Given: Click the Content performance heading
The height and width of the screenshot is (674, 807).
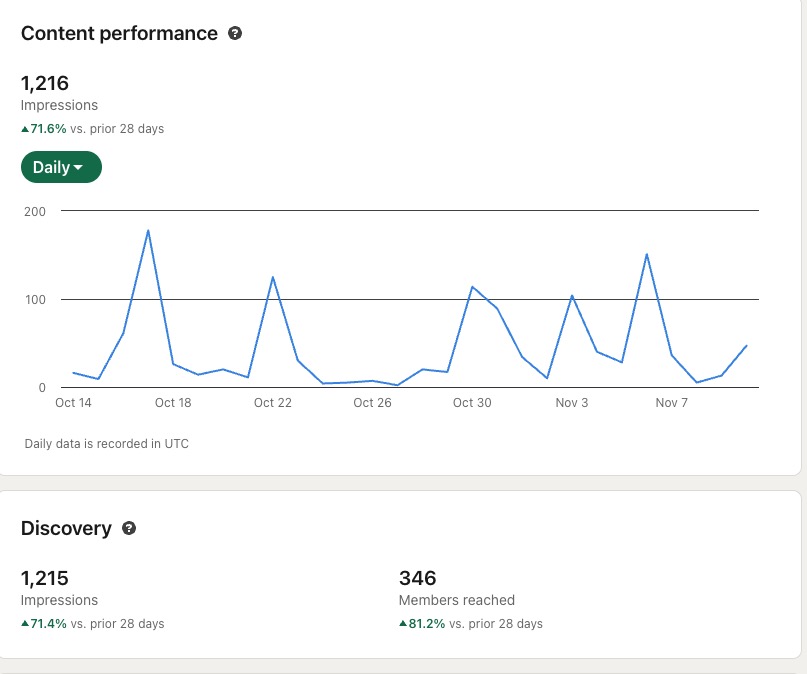Looking at the screenshot, I should tap(119, 33).
